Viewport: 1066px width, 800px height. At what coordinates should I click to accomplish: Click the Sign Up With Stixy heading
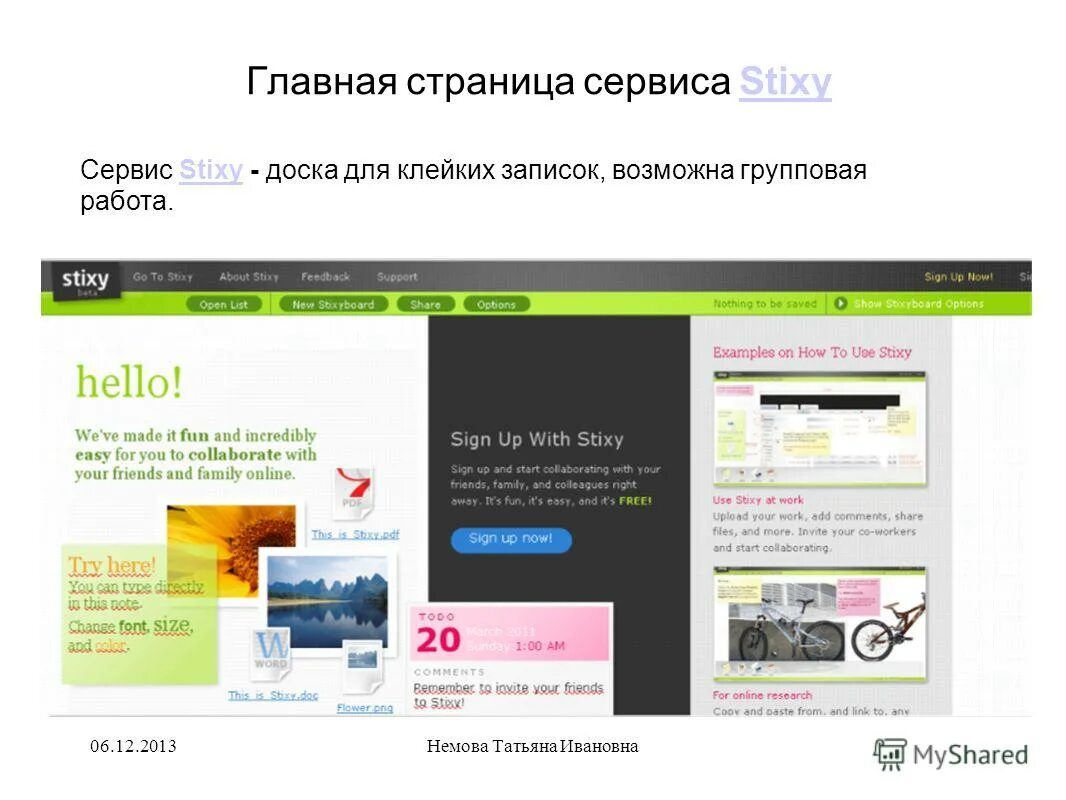537,439
